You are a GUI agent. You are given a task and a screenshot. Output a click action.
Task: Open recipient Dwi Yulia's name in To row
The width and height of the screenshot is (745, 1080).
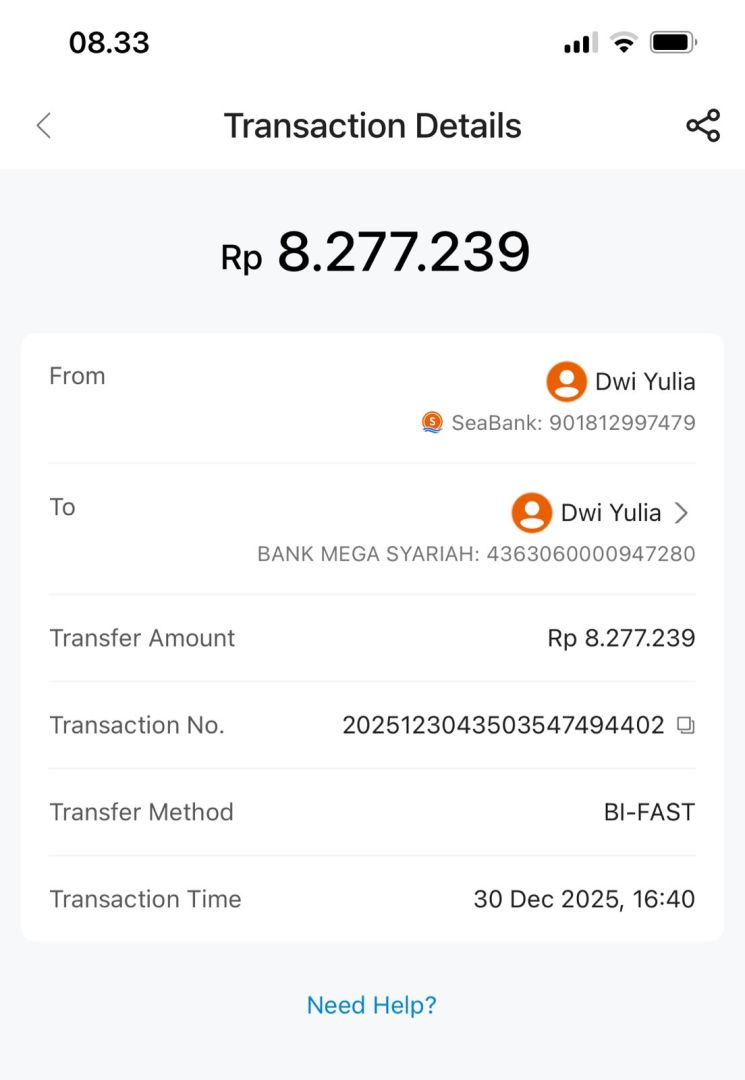(x=611, y=513)
